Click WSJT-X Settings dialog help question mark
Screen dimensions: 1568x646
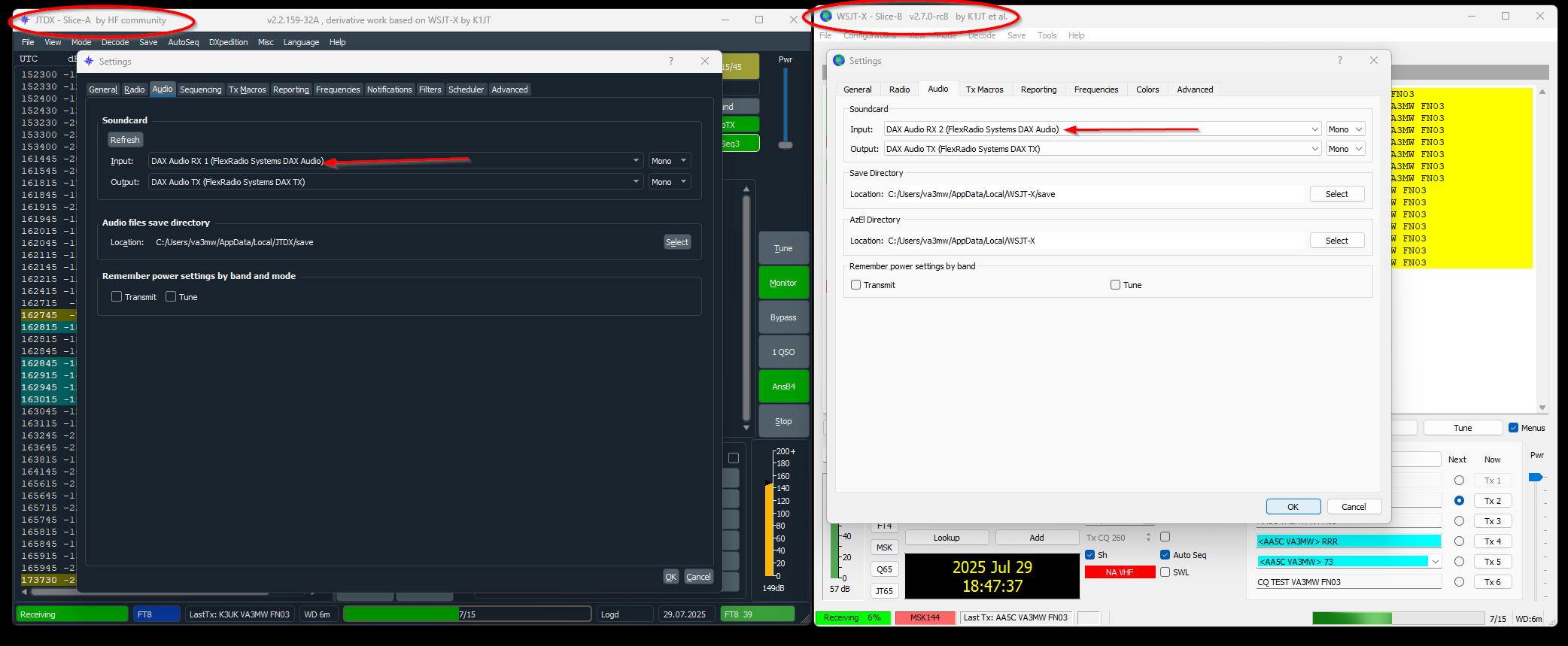pos(1339,60)
